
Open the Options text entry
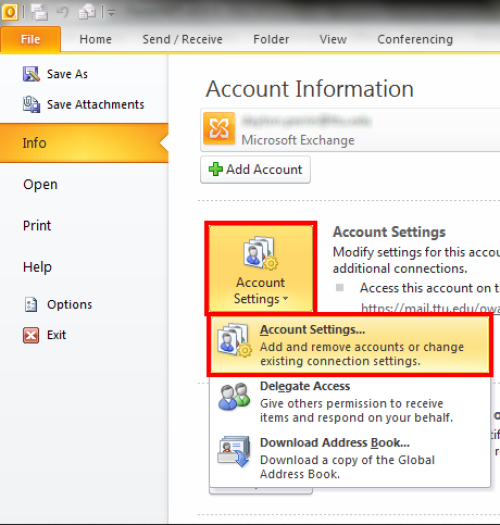69,305
